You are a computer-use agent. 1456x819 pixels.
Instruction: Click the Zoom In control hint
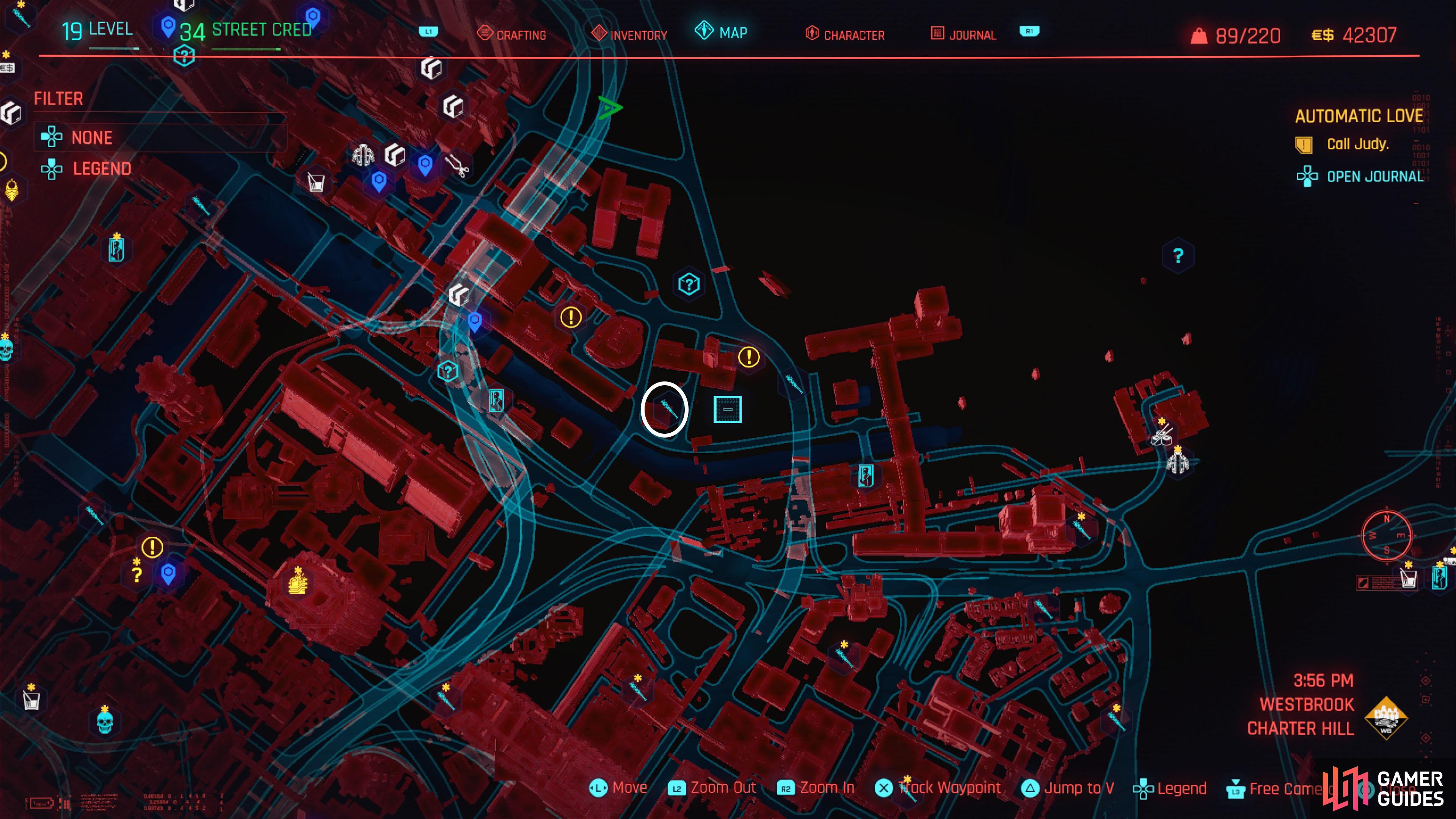[816, 788]
